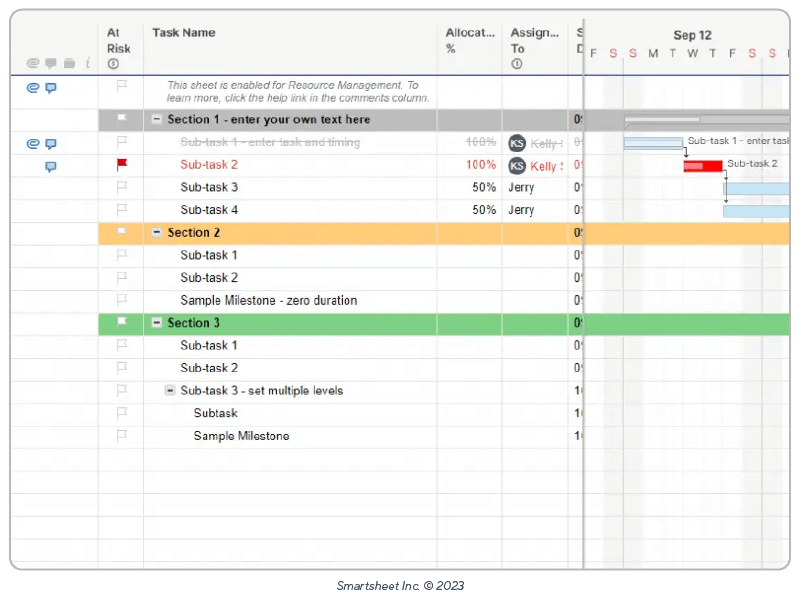Open the comment bubble for Sub-task 2
Image resolution: width=800 pixels, height=601 pixels.
point(51,166)
